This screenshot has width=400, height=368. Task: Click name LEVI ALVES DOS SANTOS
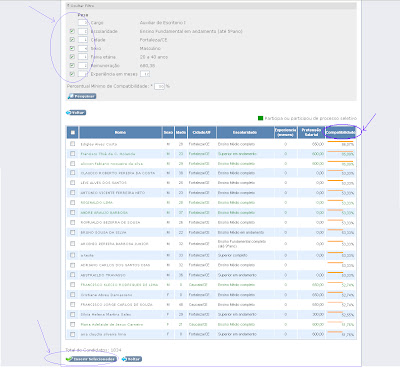click(x=103, y=183)
